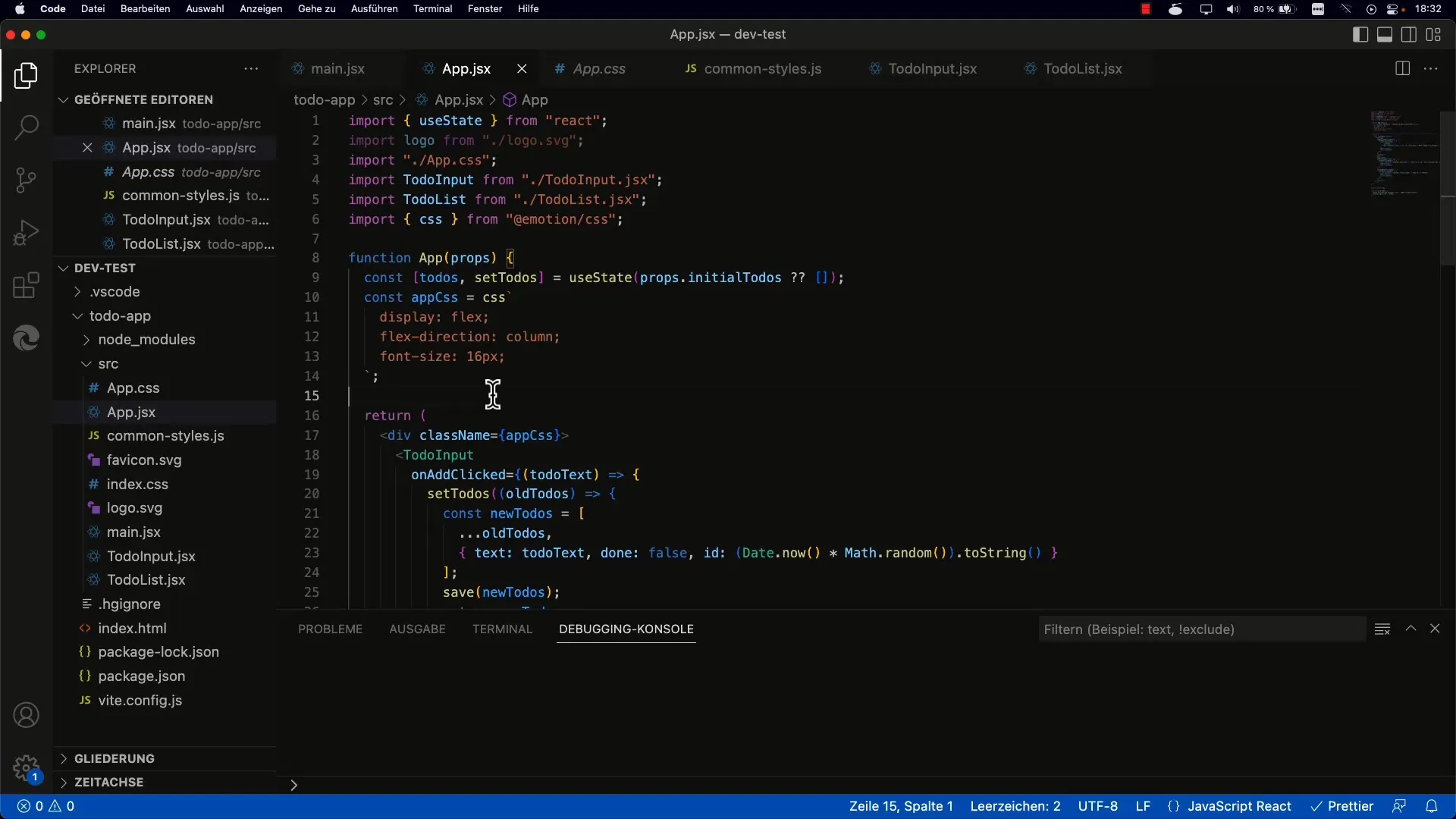The height and width of the screenshot is (819, 1456).
Task: Open the Manage gear icon
Action: pyautogui.click(x=26, y=767)
